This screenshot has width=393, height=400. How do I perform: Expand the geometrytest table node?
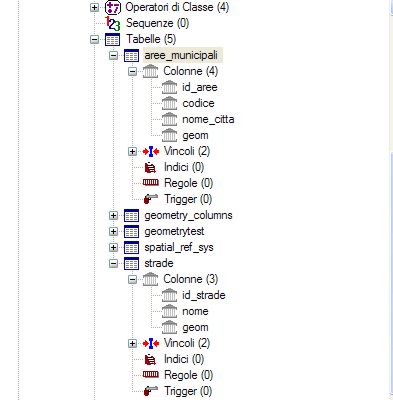pyautogui.click(x=114, y=231)
